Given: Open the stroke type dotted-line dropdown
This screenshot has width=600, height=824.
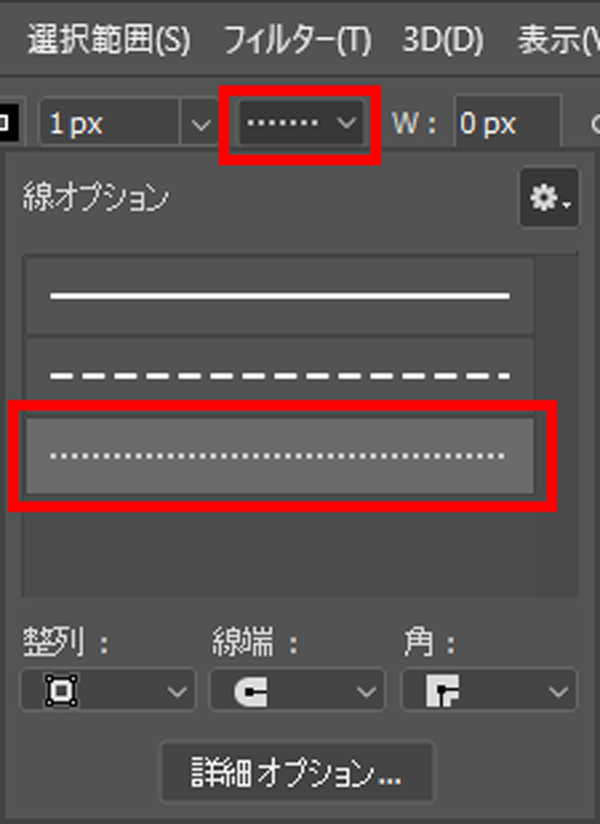Looking at the screenshot, I should click(301, 123).
